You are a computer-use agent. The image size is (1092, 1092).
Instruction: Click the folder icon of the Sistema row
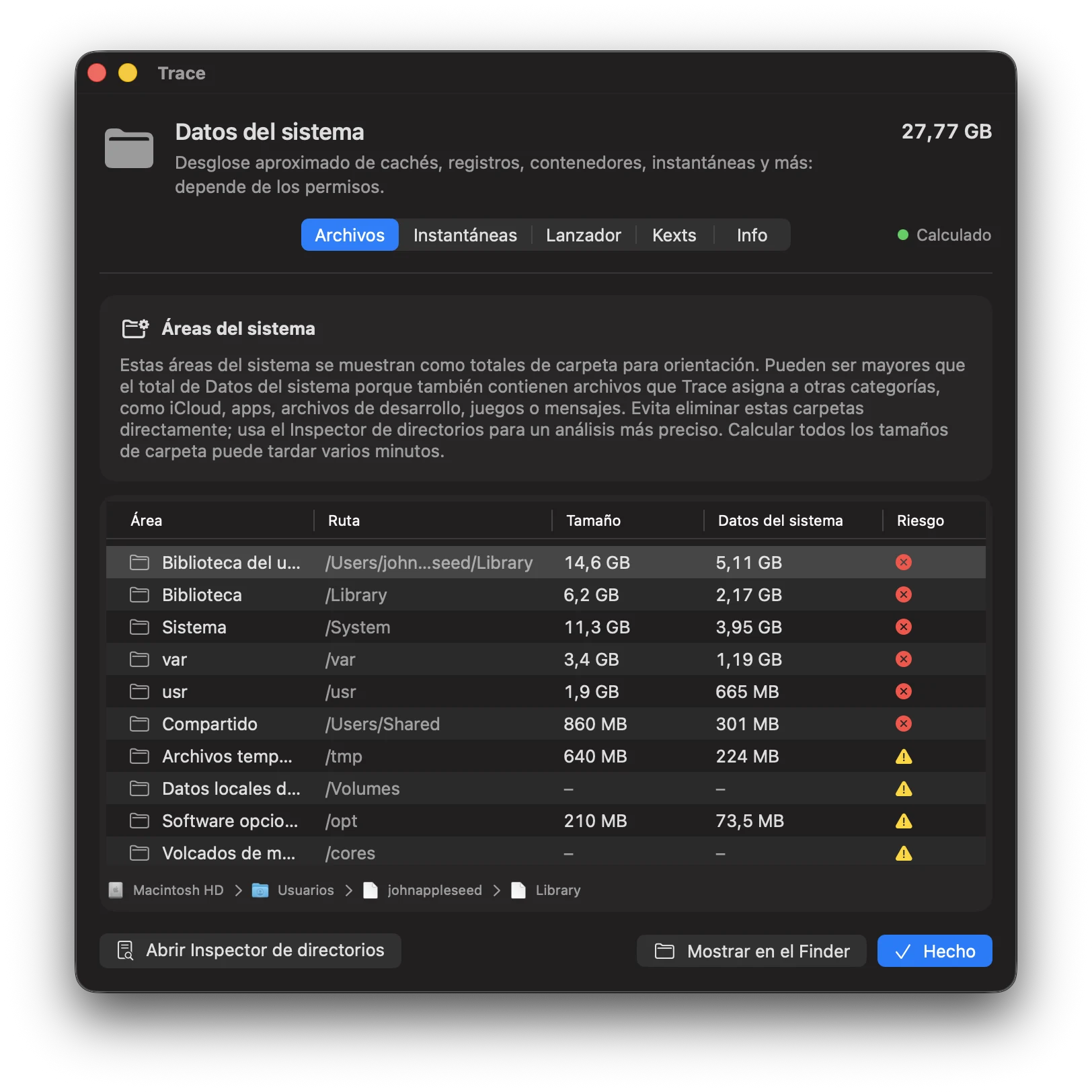coord(139,627)
